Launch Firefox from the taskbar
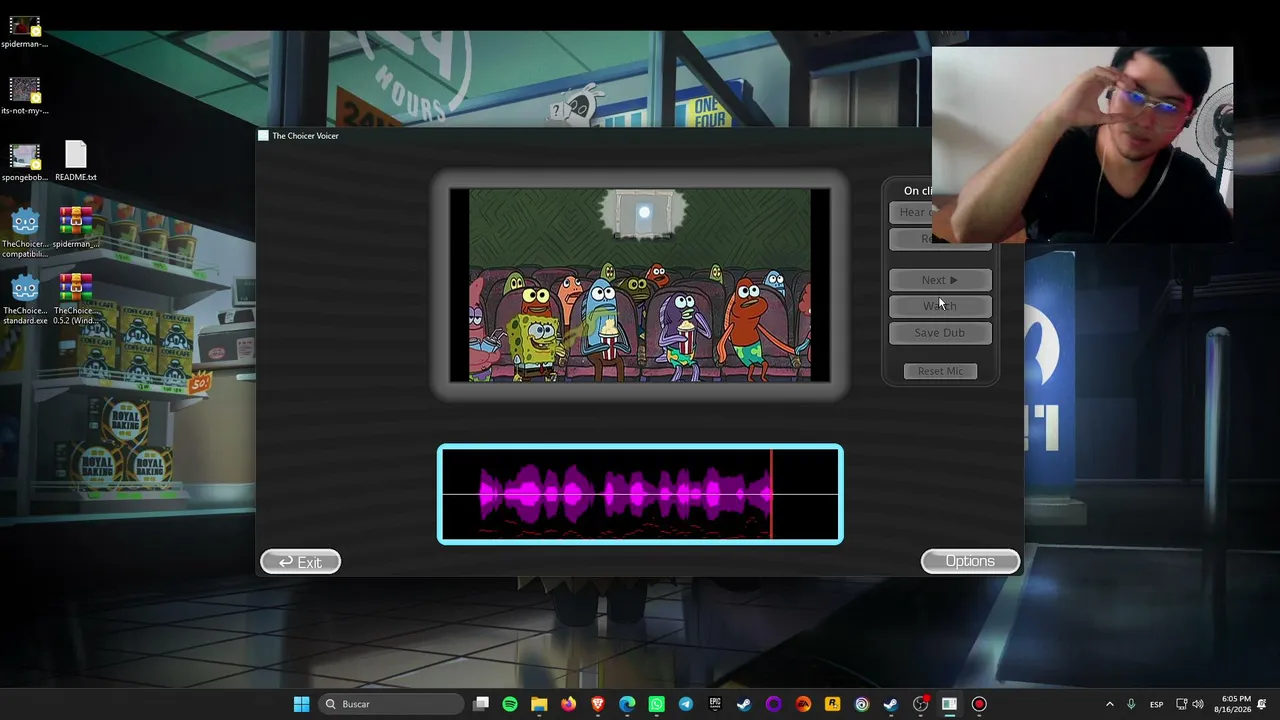The image size is (1280, 720). pyautogui.click(x=569, y=704)
